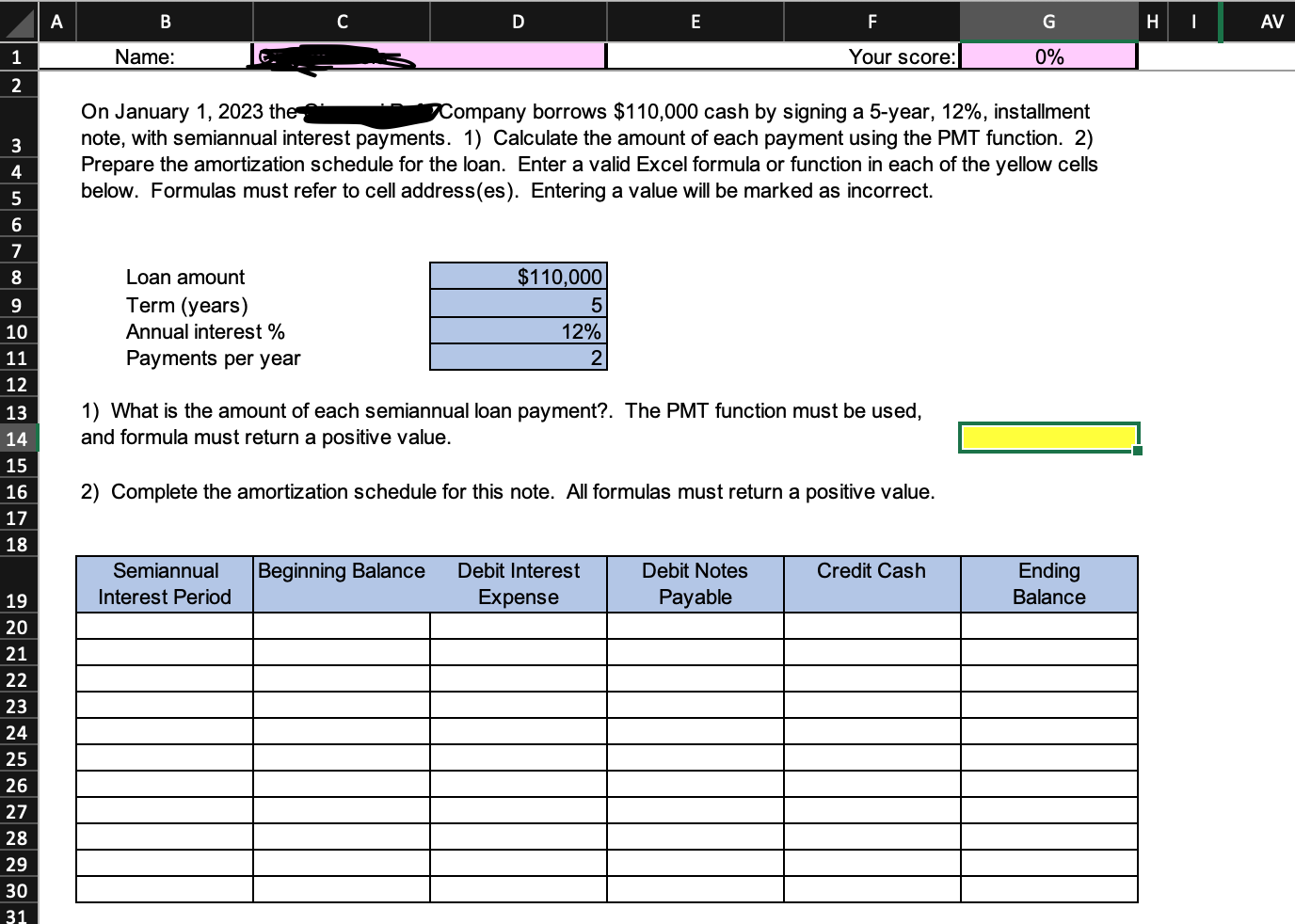The height and width of the screenshot is (924, 1295).
Task: Click the Payments per year label
Action: coord(214,358)
